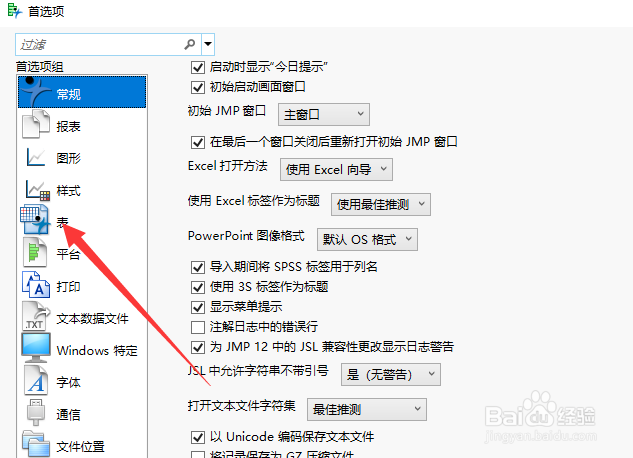Open the 初始 JMP 窗口 dropdown showing 主窗口
Viewport: 633px width, 458px height.
(x=324, y=115)
